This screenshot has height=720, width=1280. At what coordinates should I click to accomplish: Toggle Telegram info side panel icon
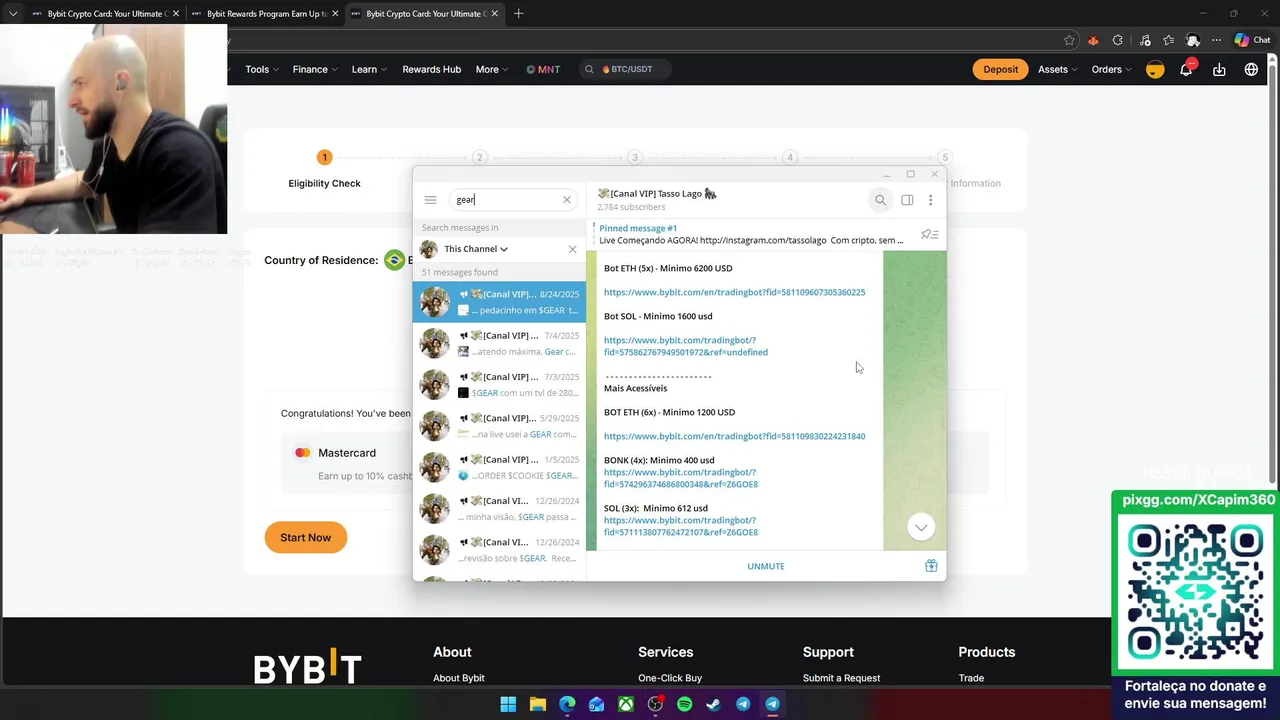pos(907,200)
